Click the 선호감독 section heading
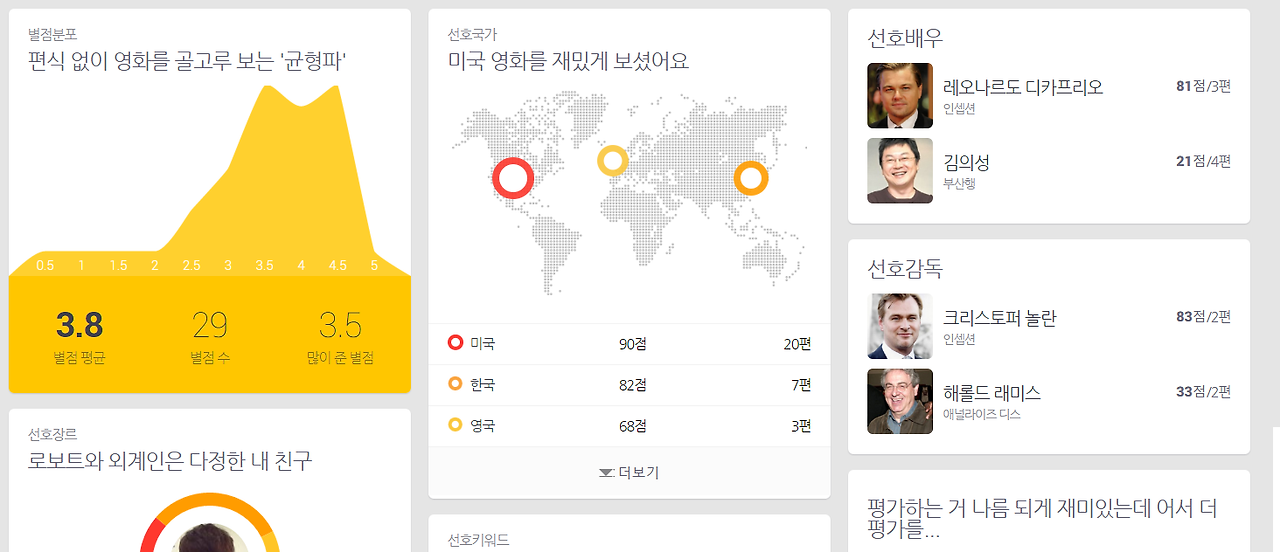This screenshot has height=552, width=1280. coord(904,268)
